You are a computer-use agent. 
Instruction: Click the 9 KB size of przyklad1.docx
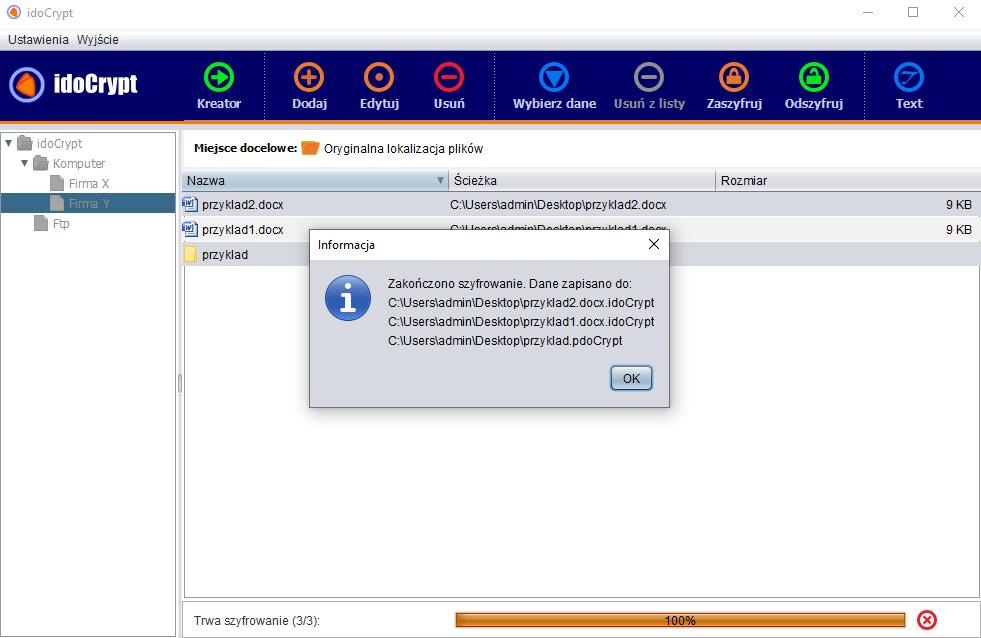[958, 230]
